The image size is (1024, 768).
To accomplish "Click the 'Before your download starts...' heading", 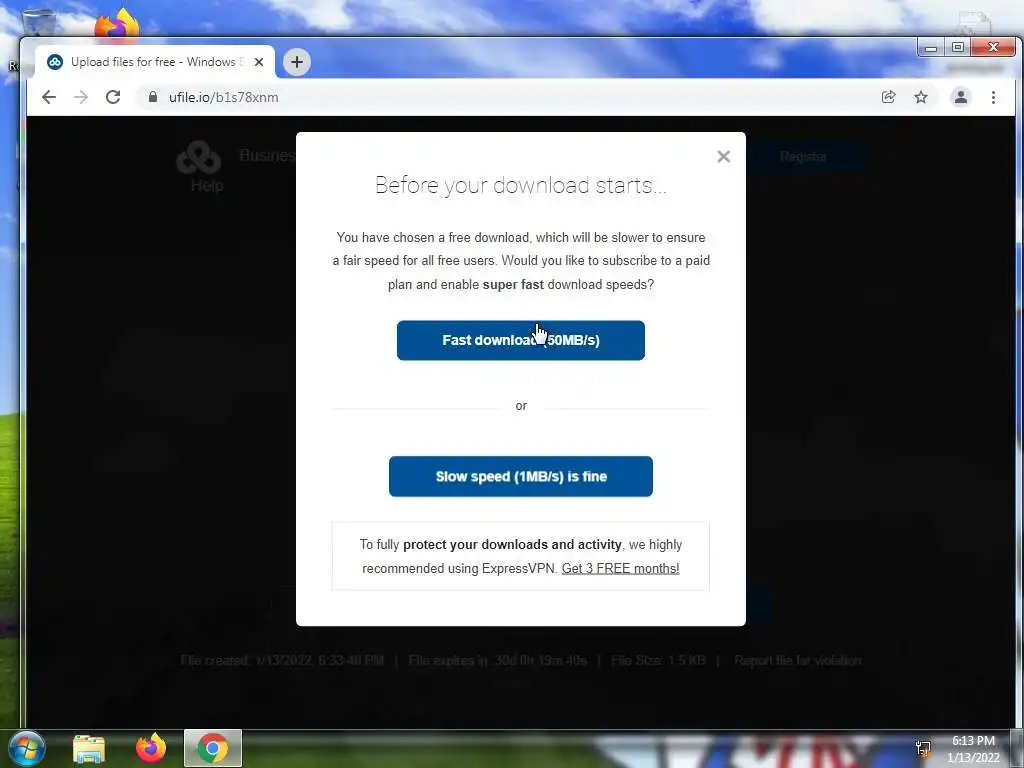I will pyautogui.click(x=520, y=185).
